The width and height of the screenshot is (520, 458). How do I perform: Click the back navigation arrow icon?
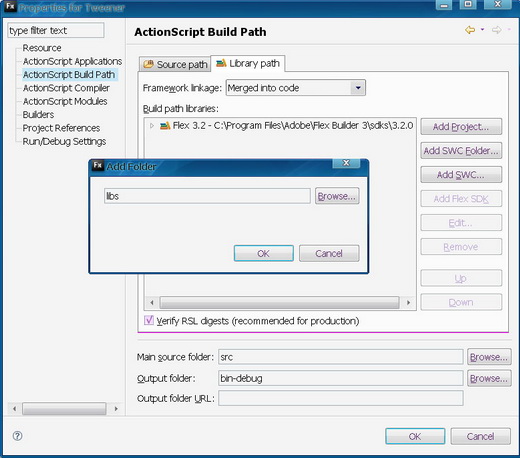[x=470, y=30]
